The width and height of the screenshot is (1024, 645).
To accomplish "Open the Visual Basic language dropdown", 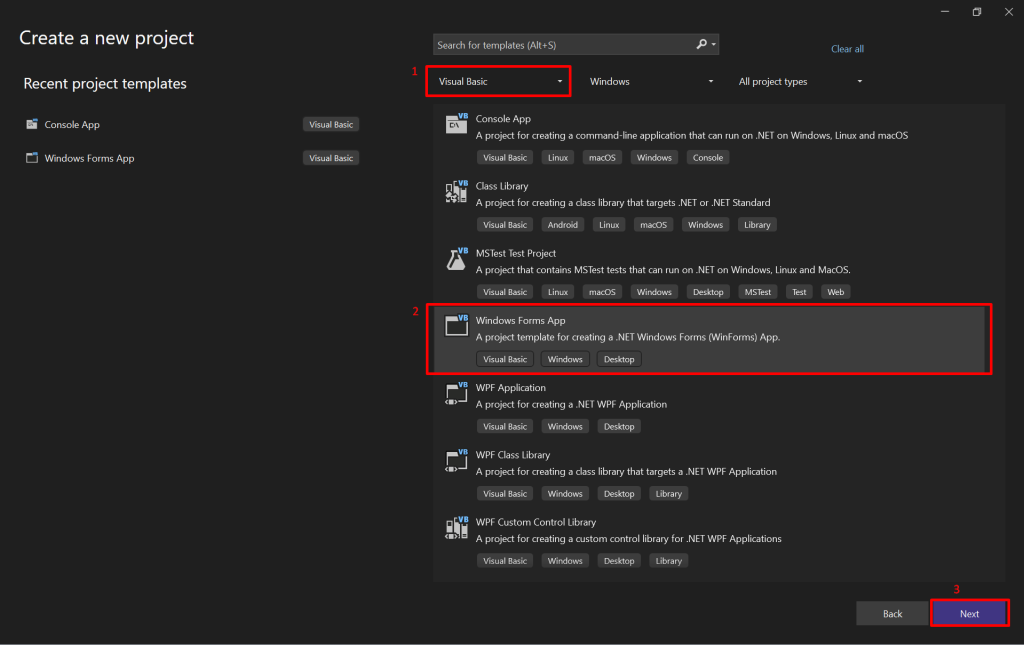I will [499, 82].
